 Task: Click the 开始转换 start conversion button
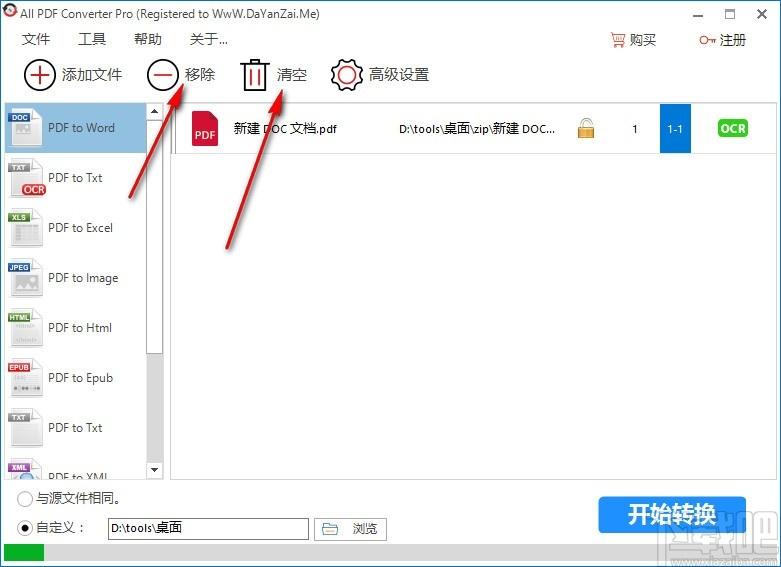coord(672,514)
